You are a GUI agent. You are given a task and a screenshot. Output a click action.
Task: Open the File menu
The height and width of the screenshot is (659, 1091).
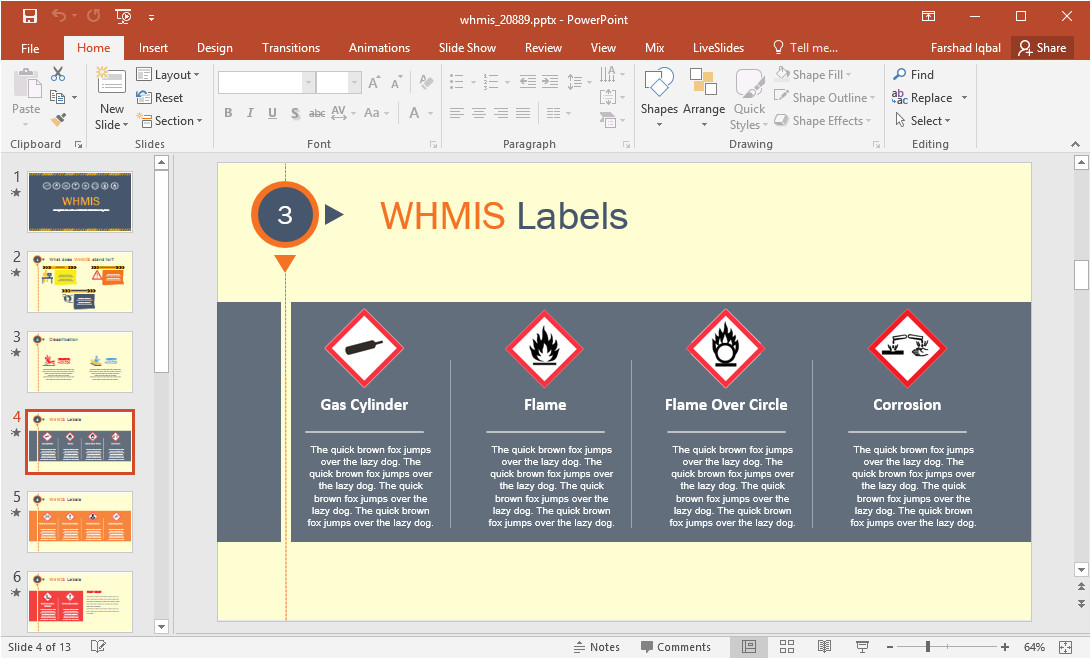click(30, 48)
